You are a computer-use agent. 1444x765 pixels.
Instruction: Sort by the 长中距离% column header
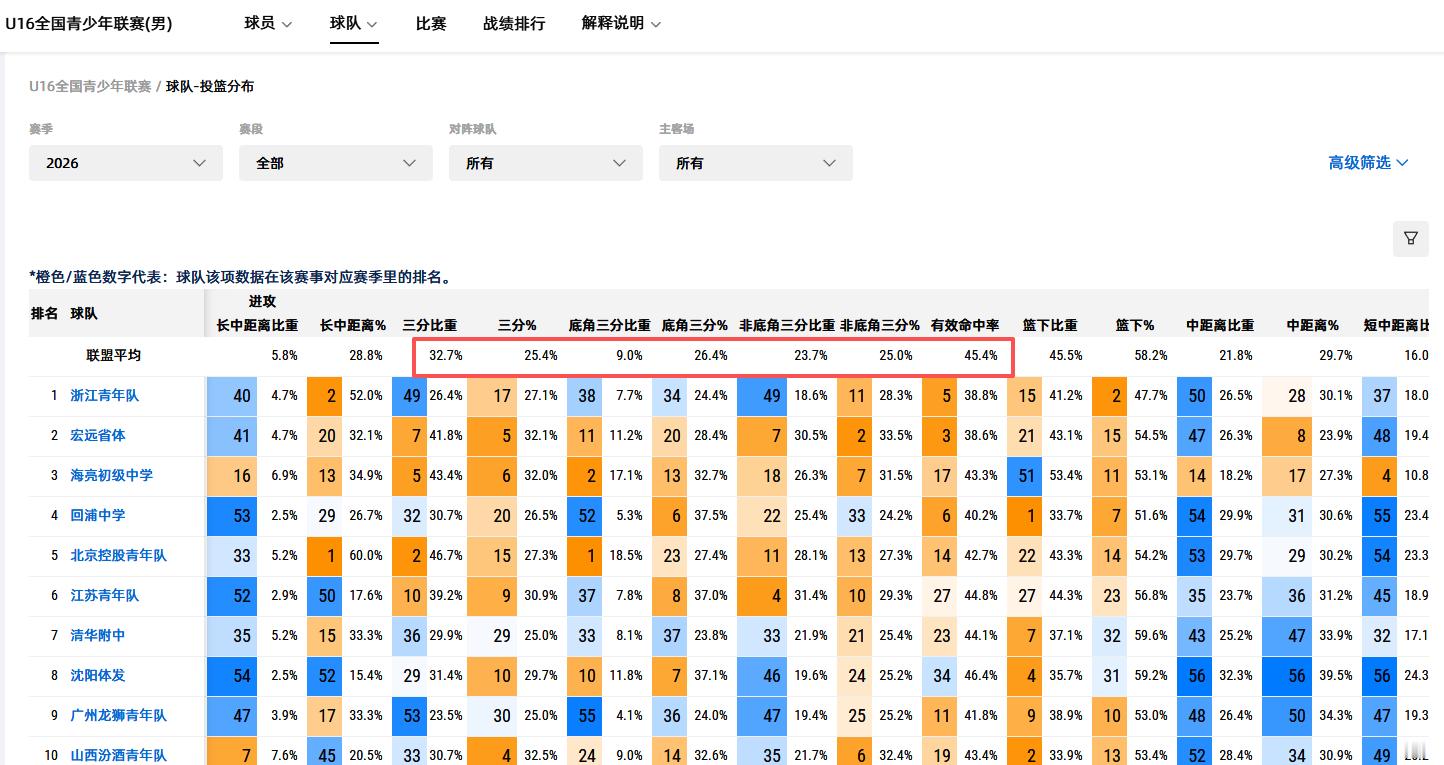click(352, 326)
